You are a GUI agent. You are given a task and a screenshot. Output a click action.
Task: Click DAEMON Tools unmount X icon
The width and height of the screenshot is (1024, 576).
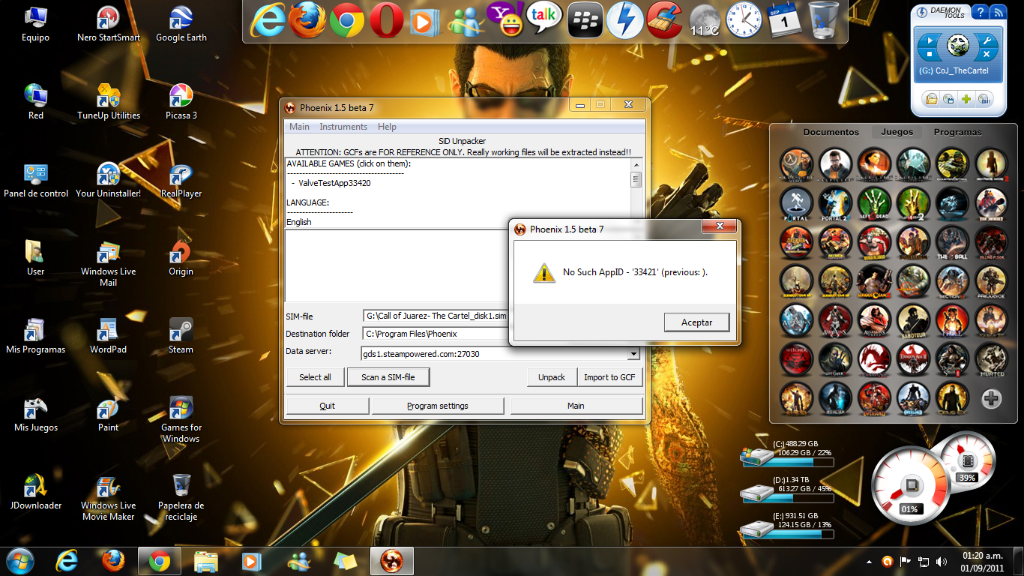coord(986,54)
